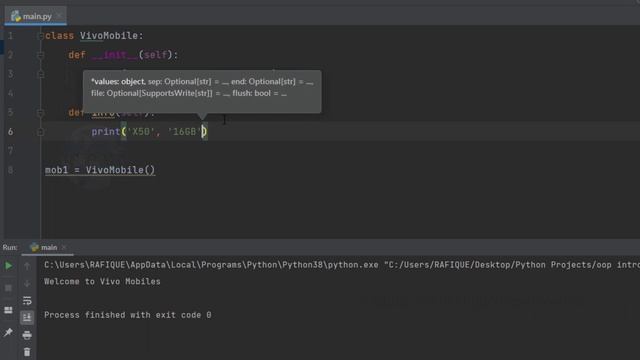Screen dimensions: 640x360
Task: Collapse the __init__ method fold marker on line 2
Action: click(40, 55)
